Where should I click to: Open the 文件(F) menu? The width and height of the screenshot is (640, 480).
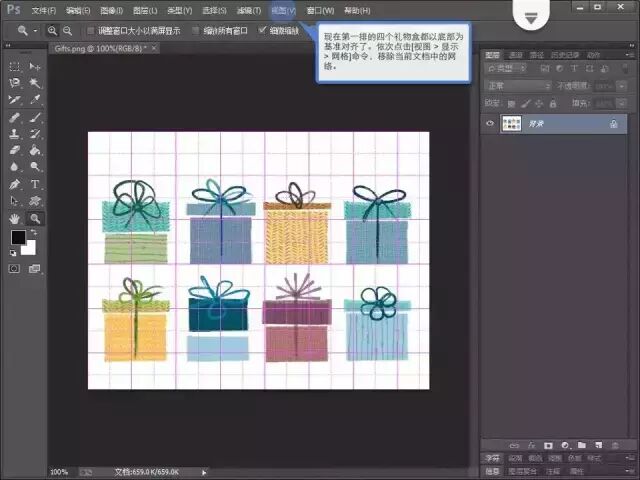point(44,11)
